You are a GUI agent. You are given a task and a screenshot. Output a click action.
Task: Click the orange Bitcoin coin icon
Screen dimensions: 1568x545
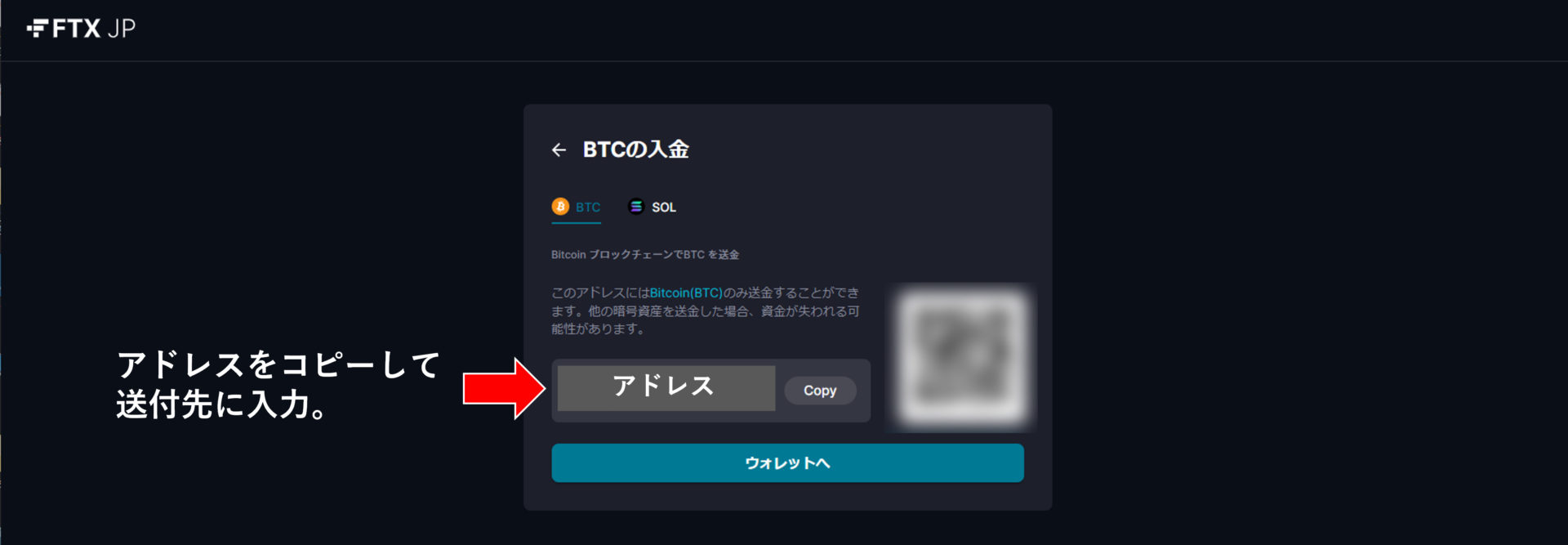click(560, 207)
